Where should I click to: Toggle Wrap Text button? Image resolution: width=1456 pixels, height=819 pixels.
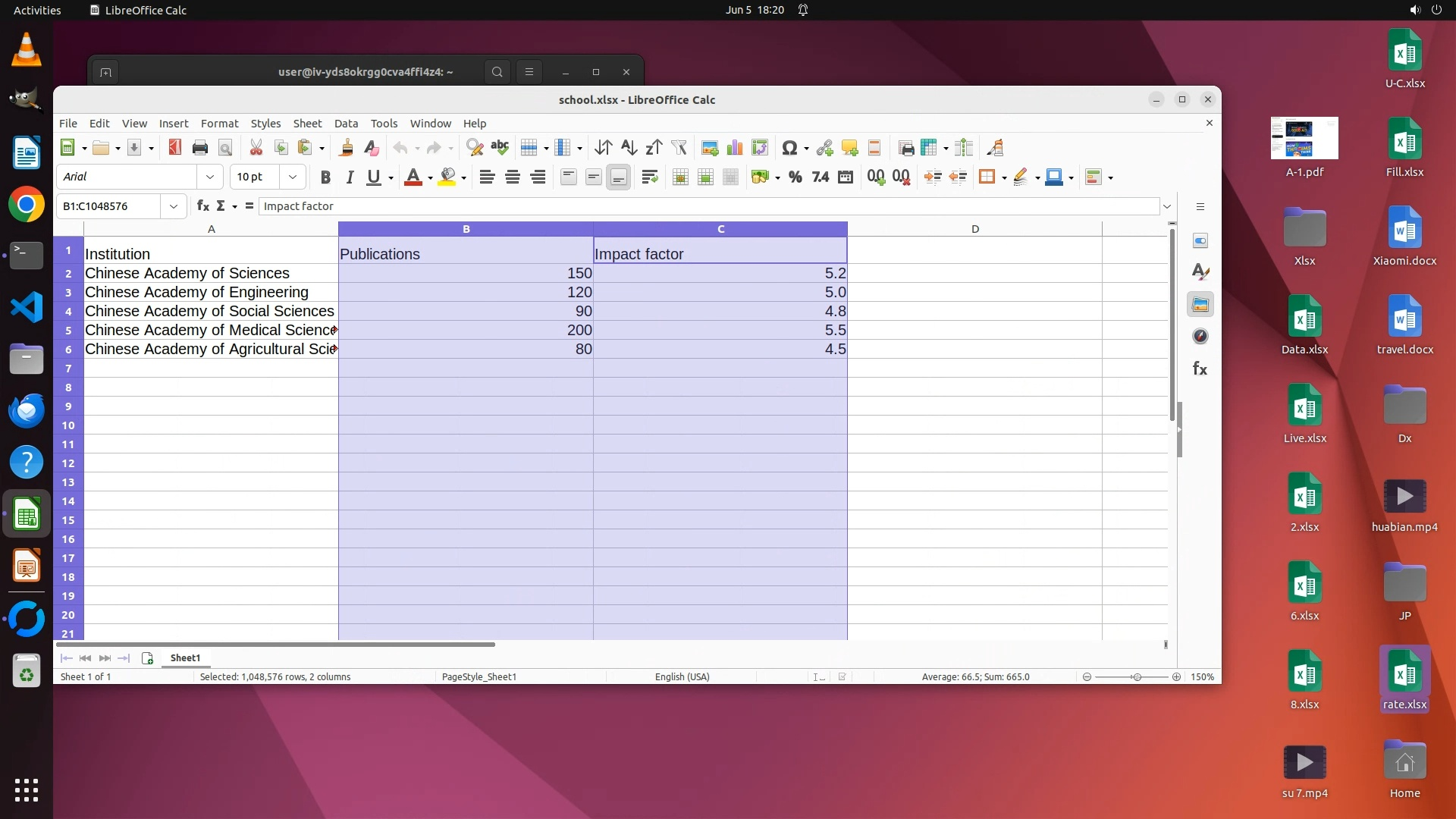coord(649,177)
